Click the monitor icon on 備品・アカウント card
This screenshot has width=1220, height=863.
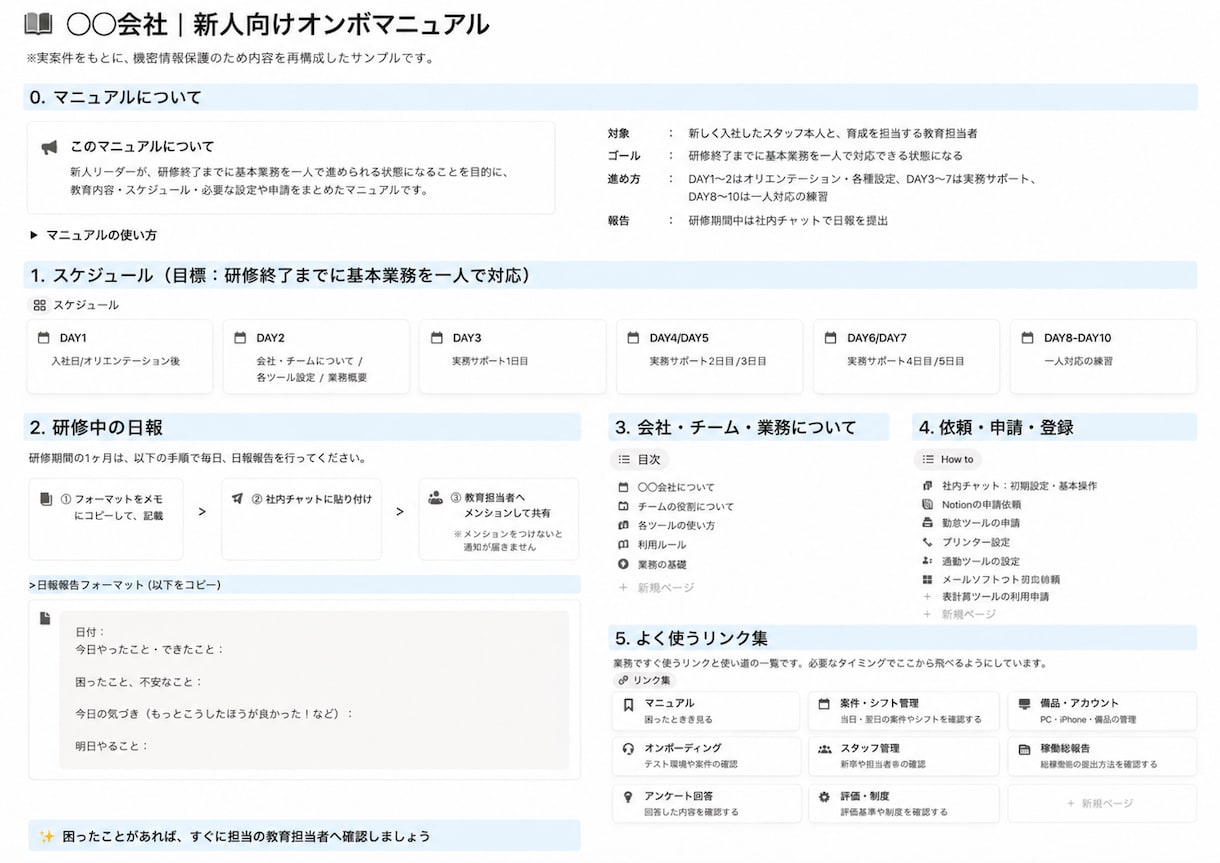1024,704
